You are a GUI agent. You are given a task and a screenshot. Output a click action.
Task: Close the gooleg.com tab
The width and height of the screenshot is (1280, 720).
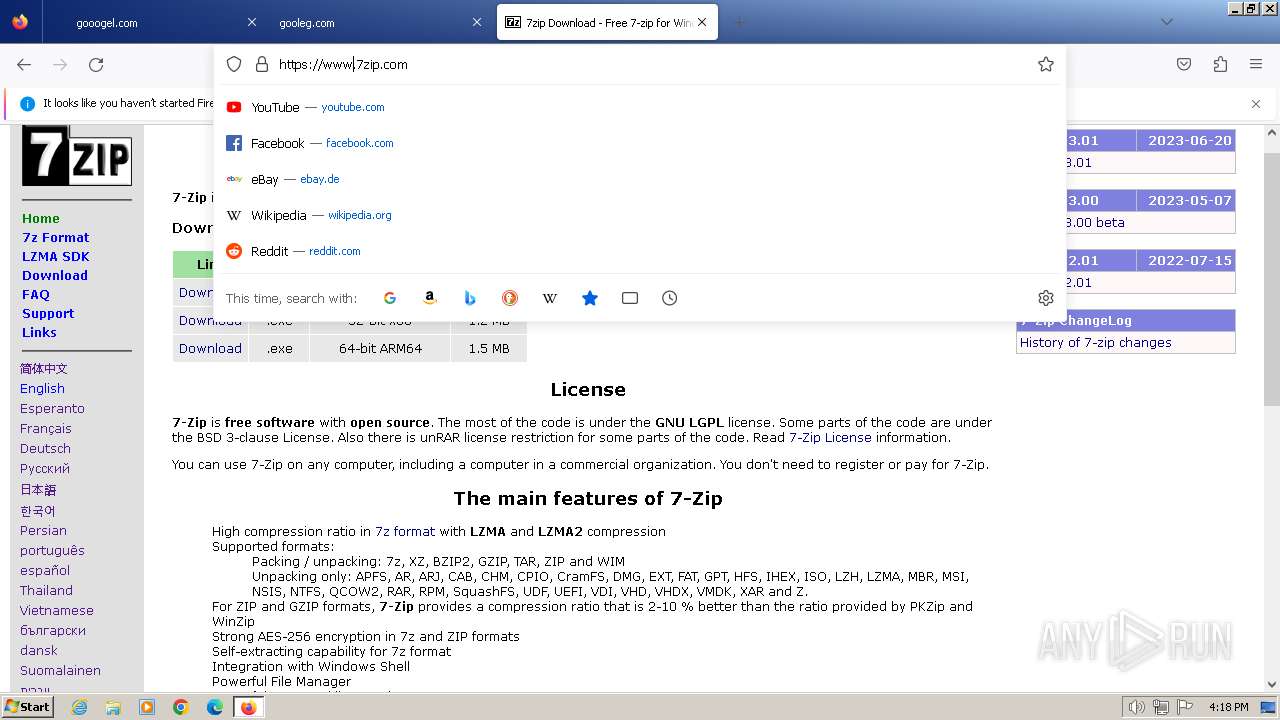[x=476, y=22]
